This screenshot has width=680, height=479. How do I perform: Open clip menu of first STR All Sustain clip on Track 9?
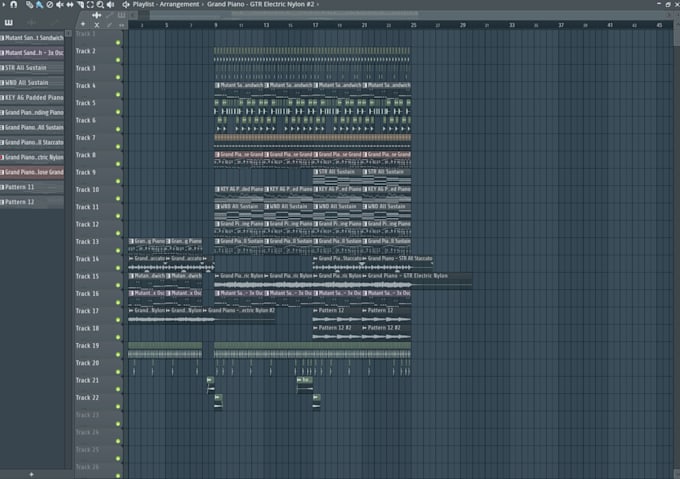point(316,172)
